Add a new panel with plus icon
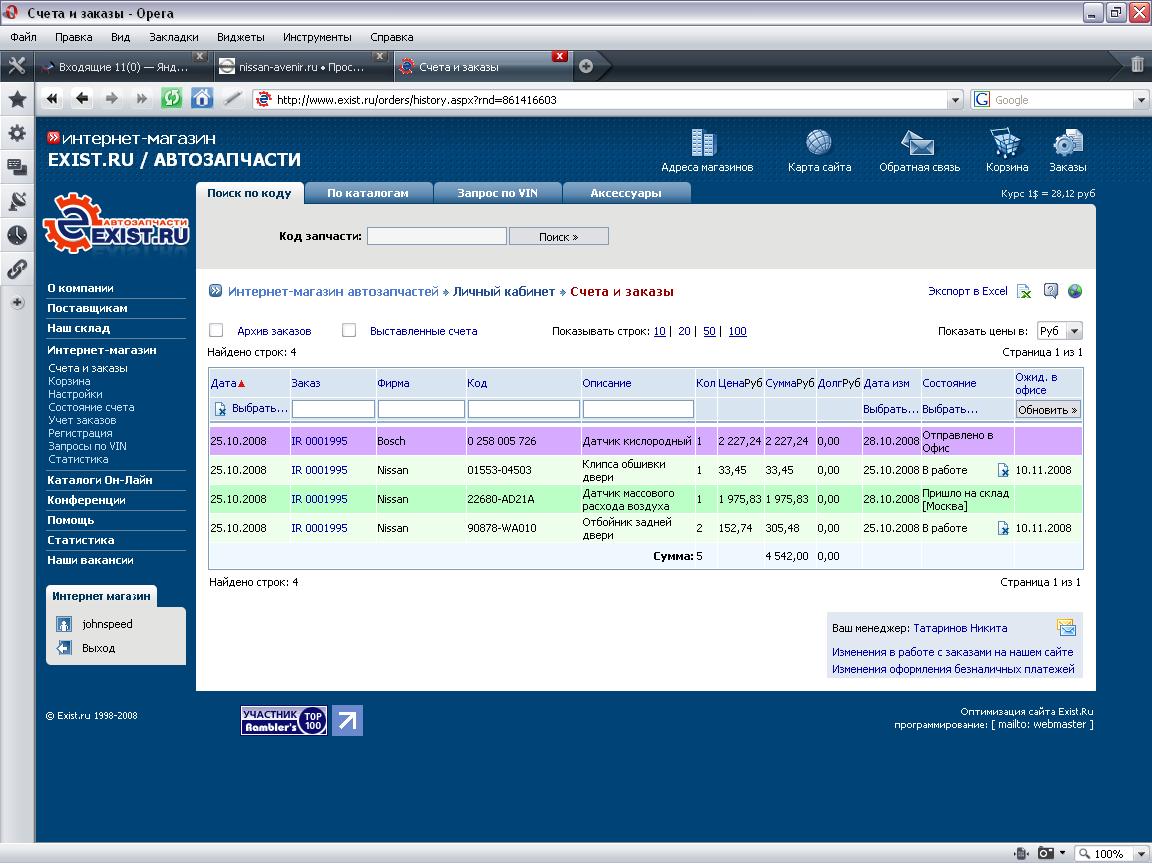Screen dimensions: 1152x864 click(18, 303)
